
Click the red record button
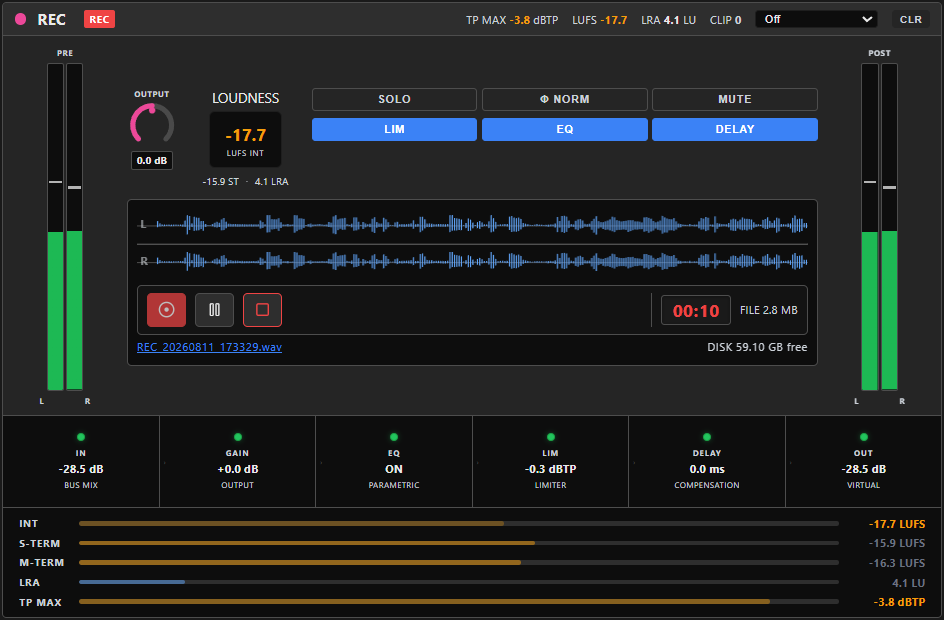(166, 310)
